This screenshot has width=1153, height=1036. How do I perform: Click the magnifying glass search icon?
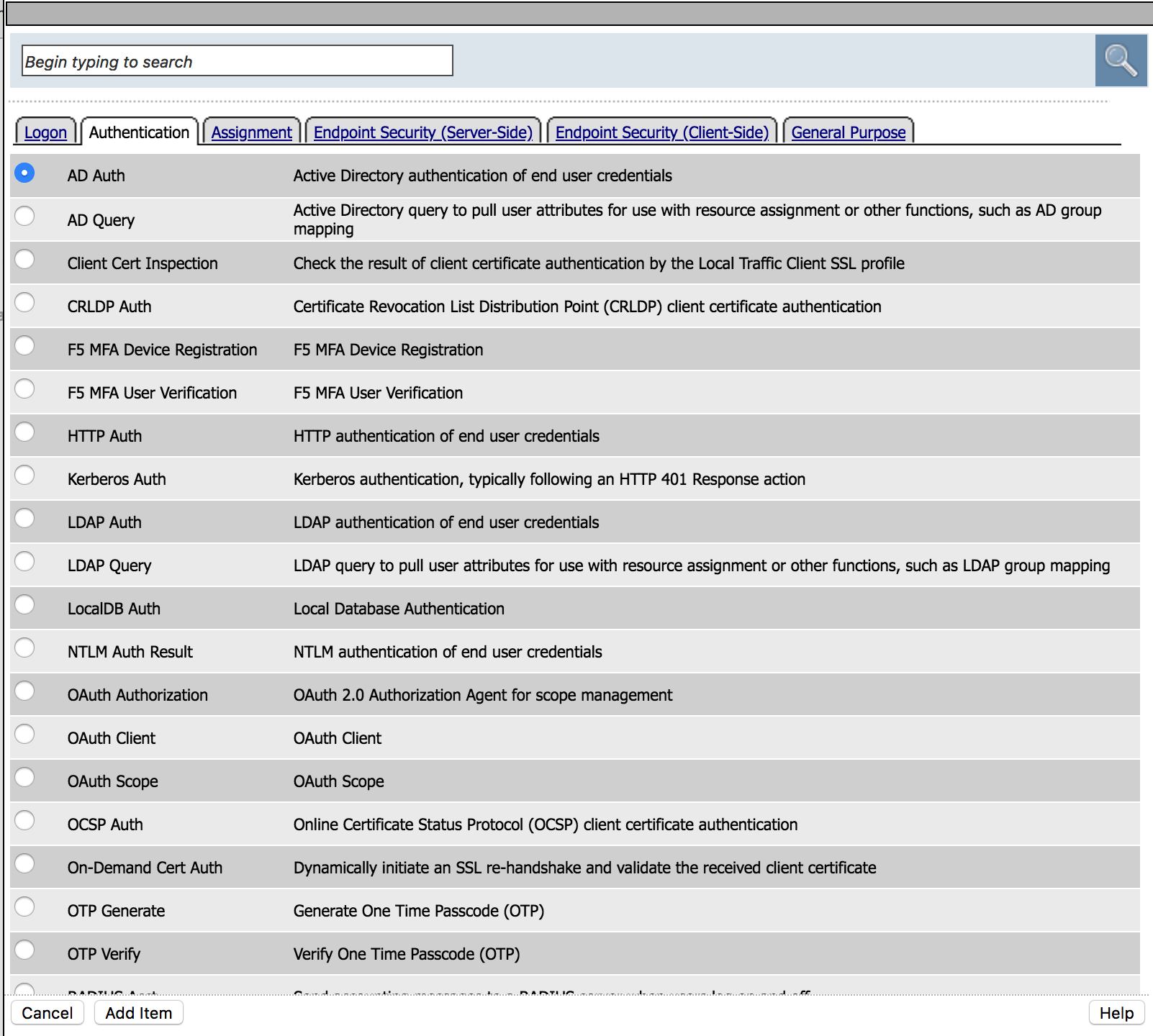1121,60
